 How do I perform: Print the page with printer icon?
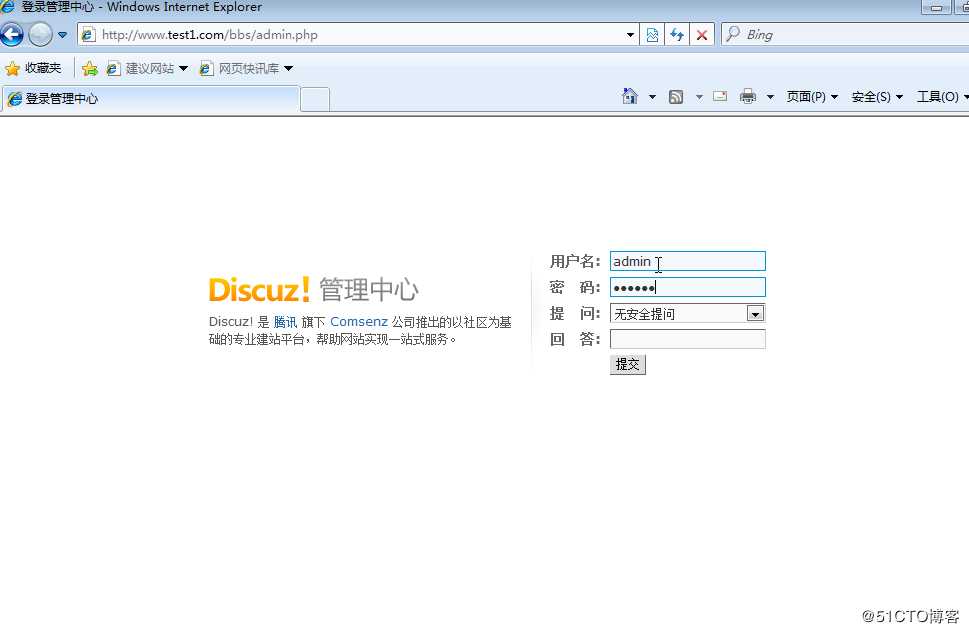(748, 96)
